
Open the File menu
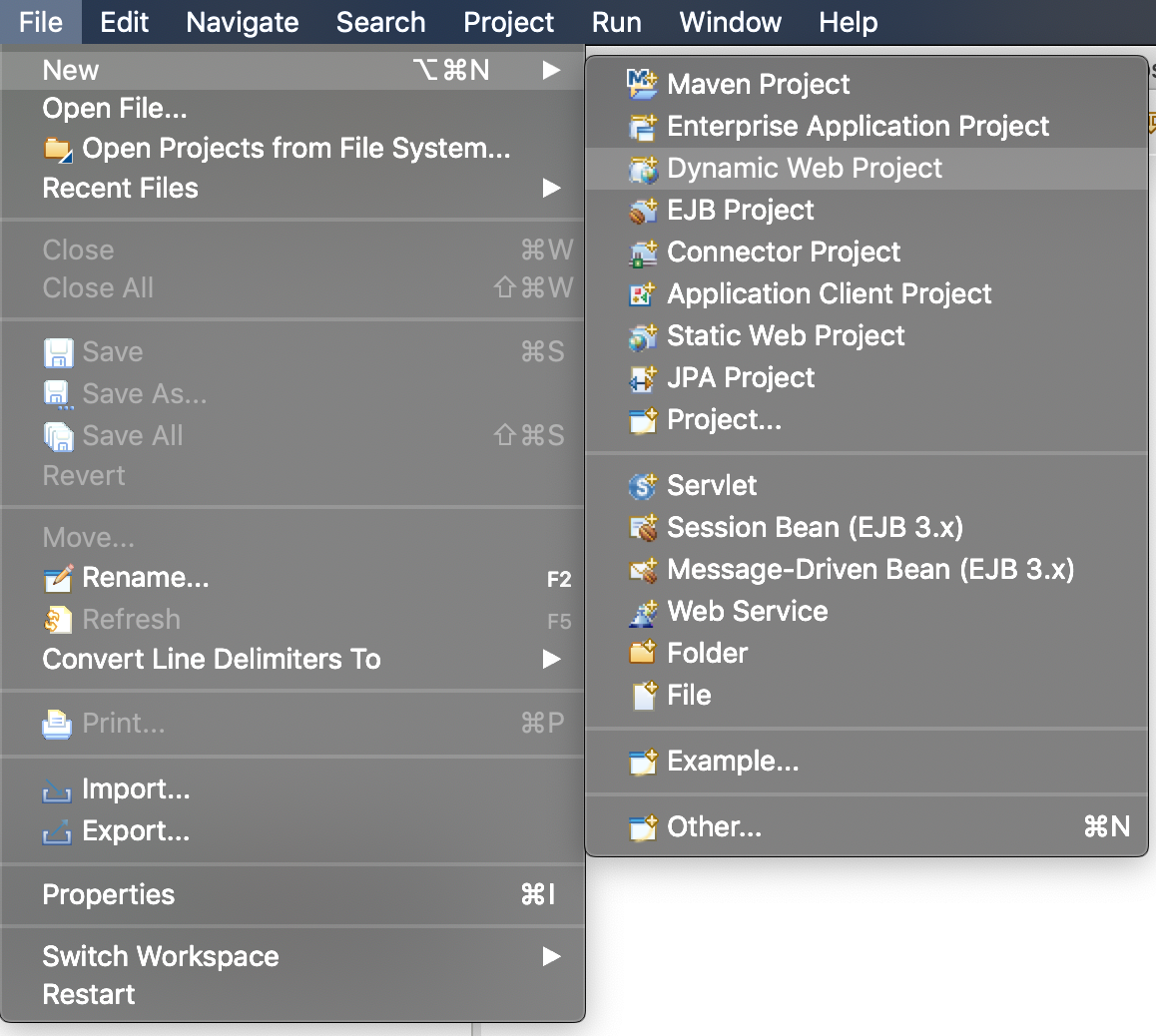click(x=41, y=22)
